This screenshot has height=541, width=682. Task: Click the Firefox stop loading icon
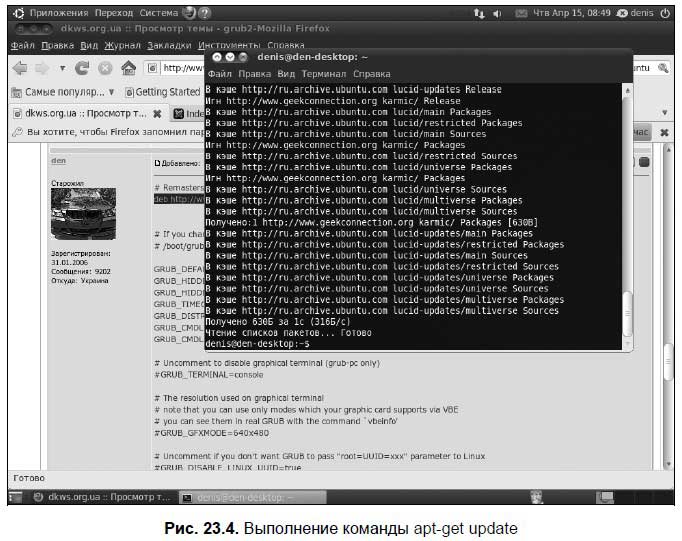[105, 68]
